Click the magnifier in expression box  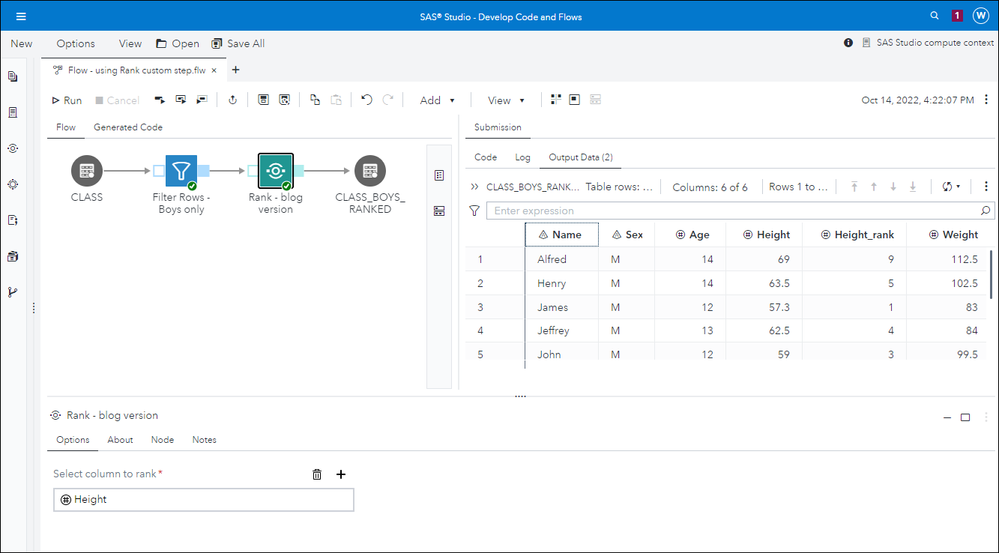click(985, 210)
